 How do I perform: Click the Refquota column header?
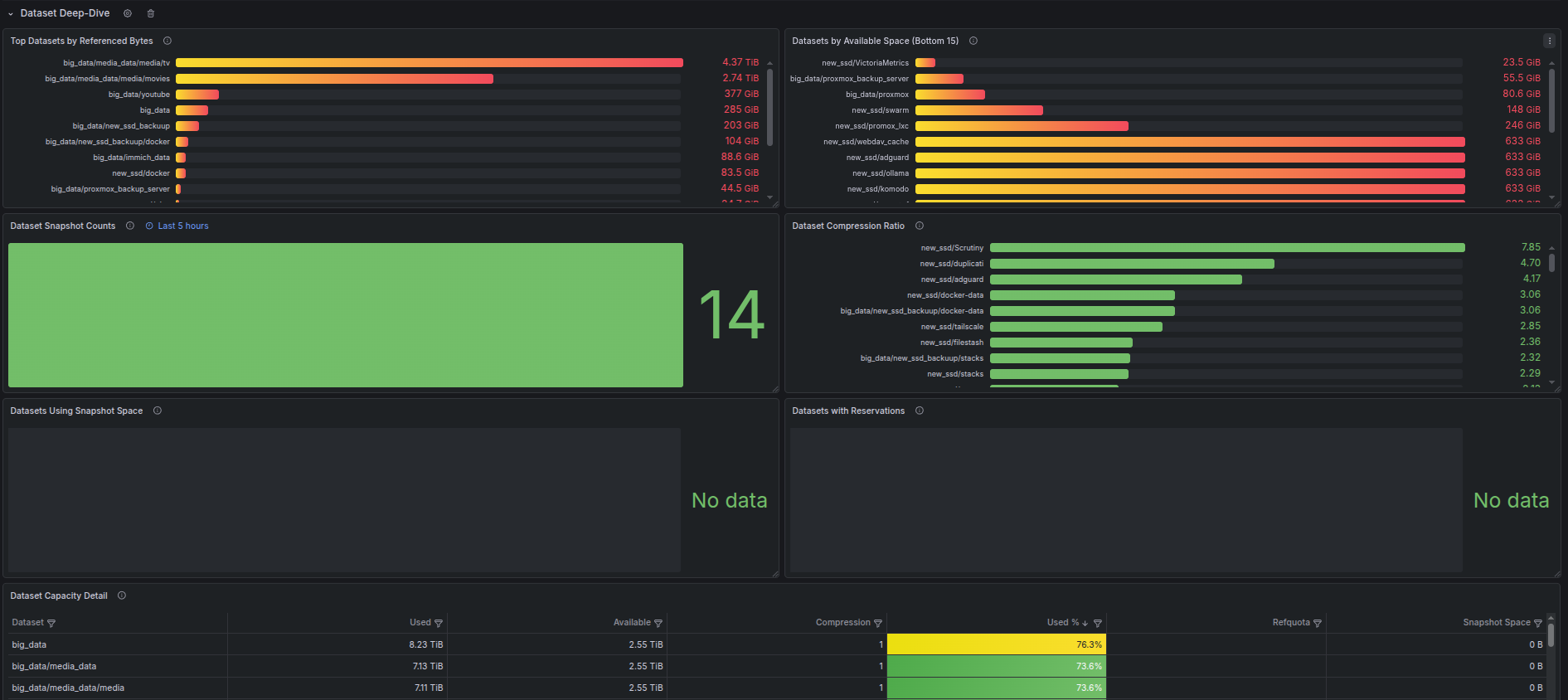[x=1291, y=623]
